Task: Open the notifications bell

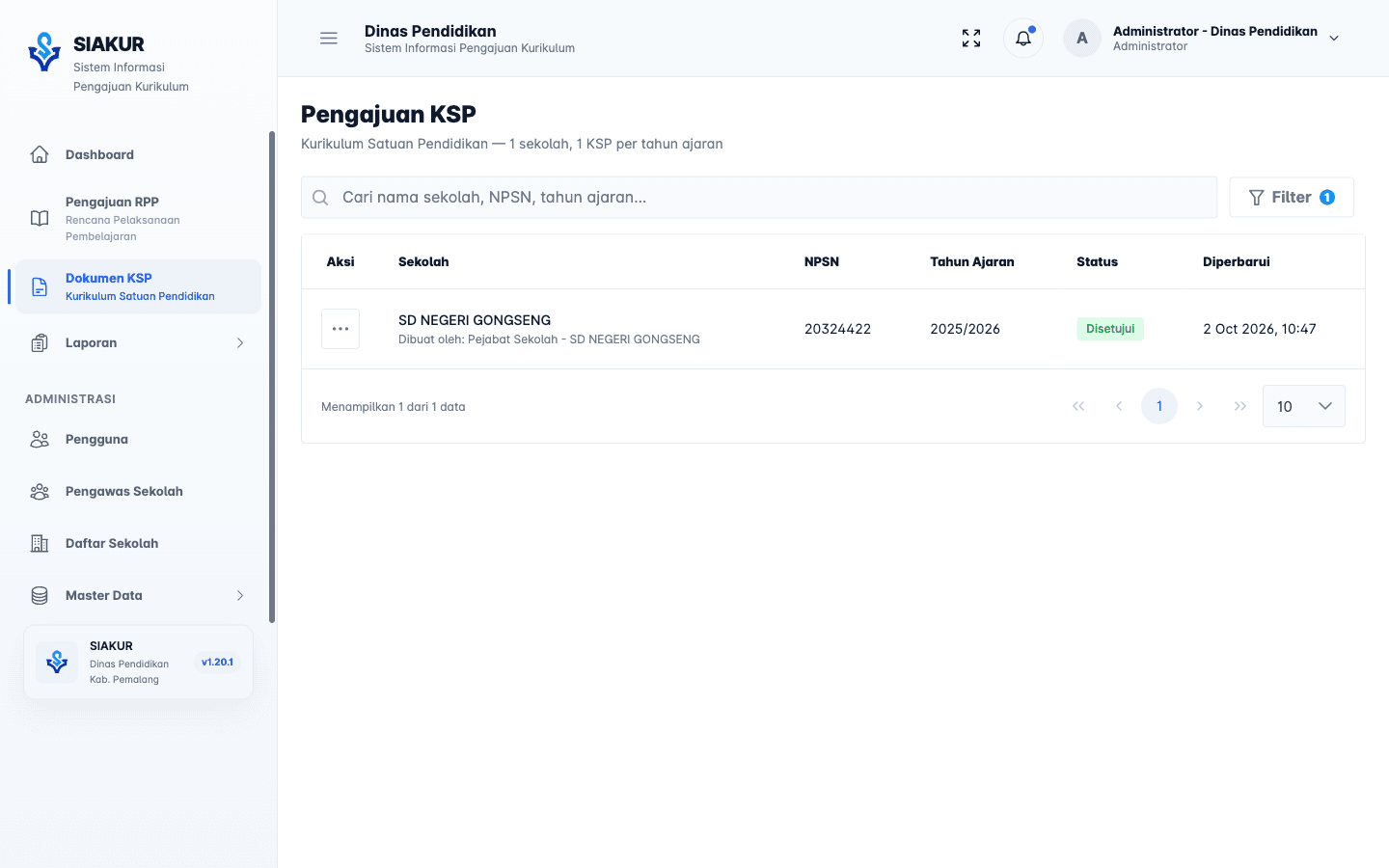Action: coord(1023,39)
